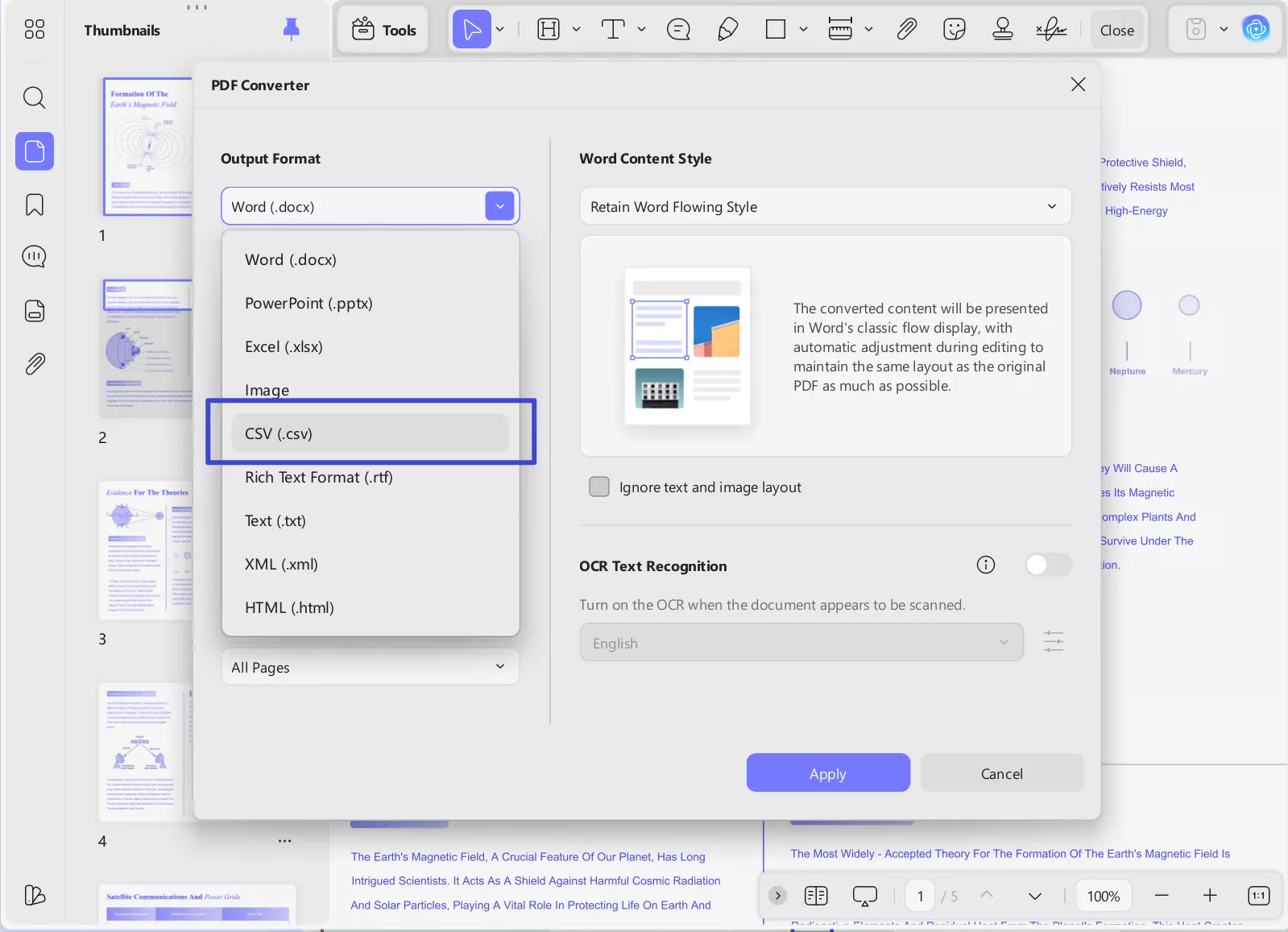Open the save options icon

pos(1196,30)
